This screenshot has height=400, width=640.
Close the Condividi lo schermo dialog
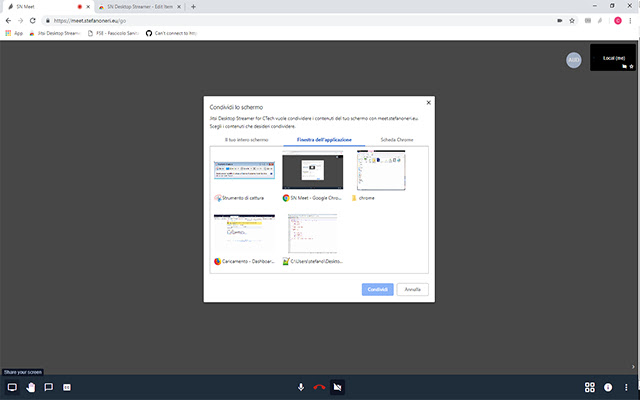429,102
